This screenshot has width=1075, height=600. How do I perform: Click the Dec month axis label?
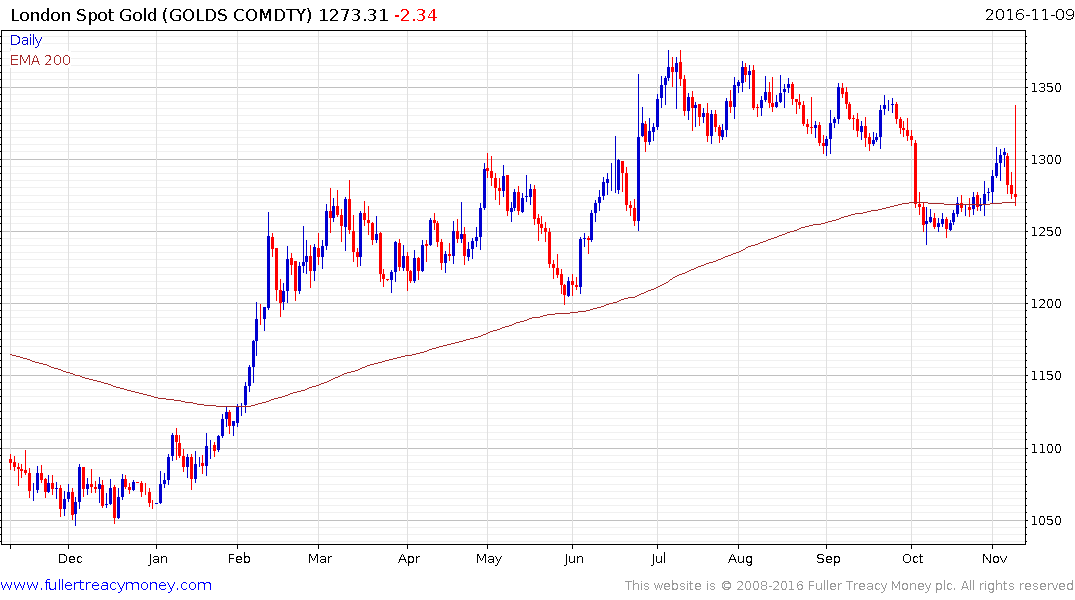coord(70,559)
